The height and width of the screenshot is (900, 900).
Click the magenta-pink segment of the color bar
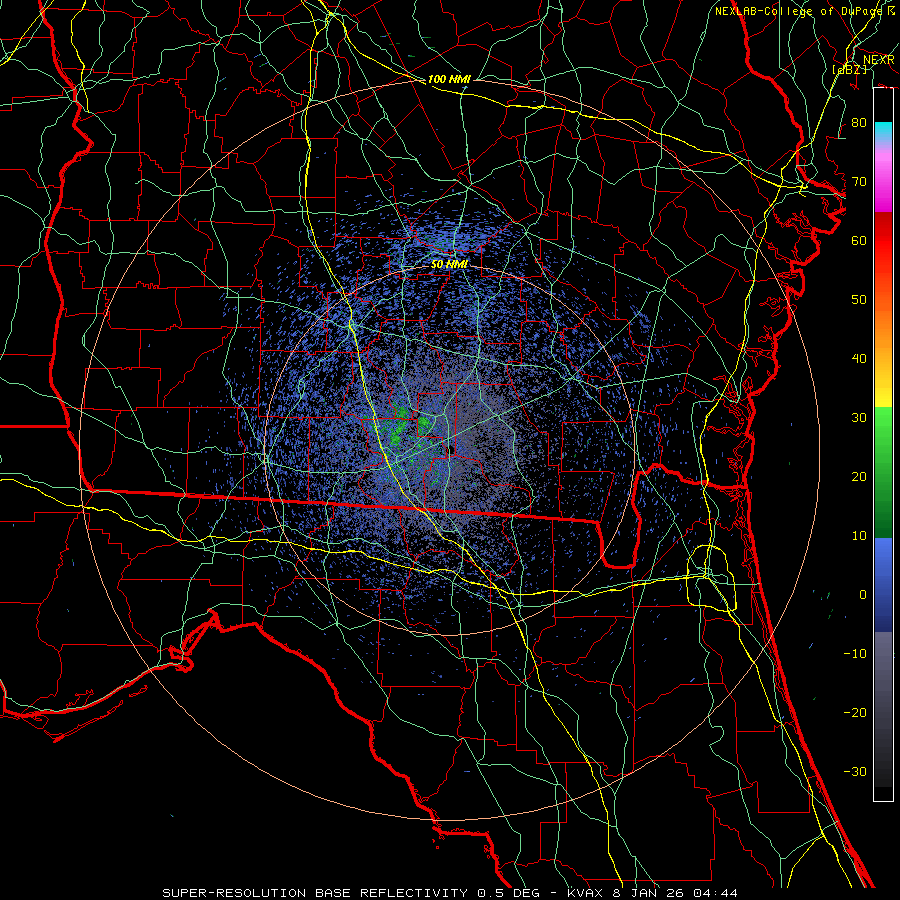(883, 181)
